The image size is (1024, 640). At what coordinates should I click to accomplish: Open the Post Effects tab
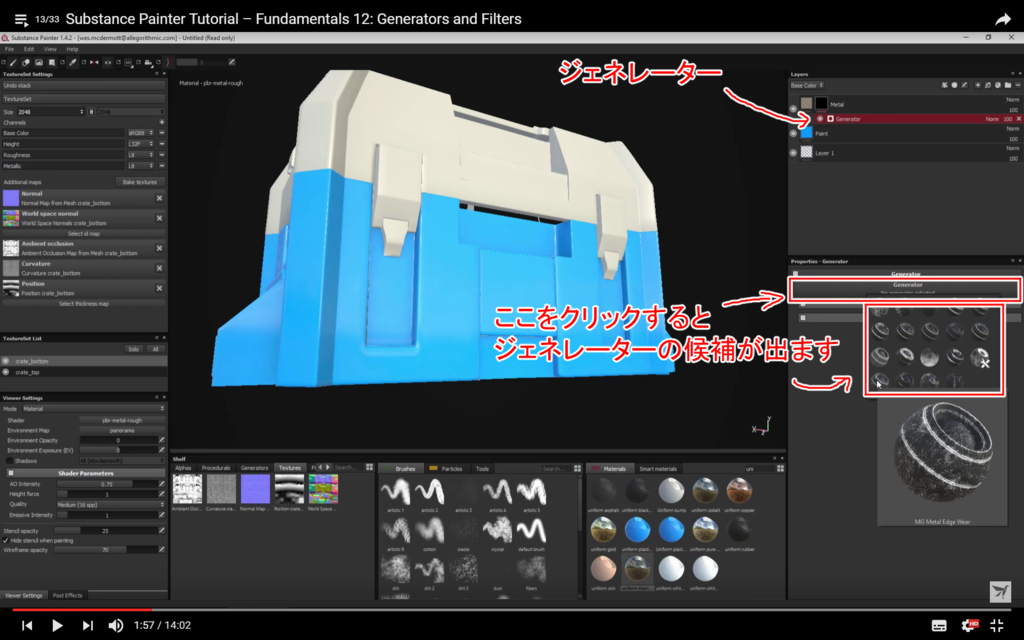[x=67, y=595]
